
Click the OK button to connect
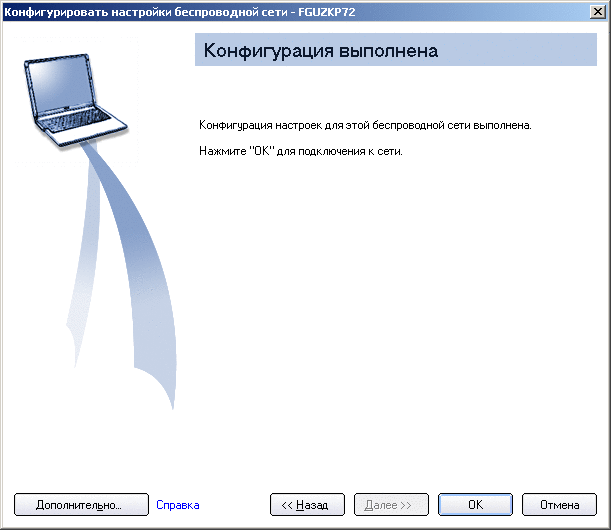[x=475, y=505]
